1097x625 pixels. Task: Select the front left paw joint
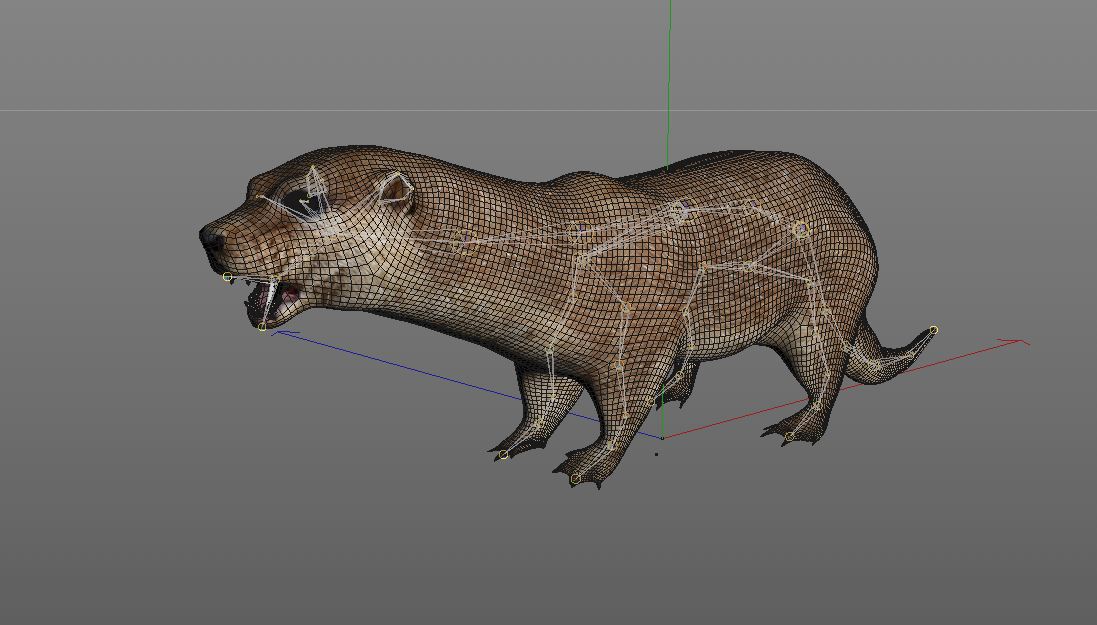[504, 455]
